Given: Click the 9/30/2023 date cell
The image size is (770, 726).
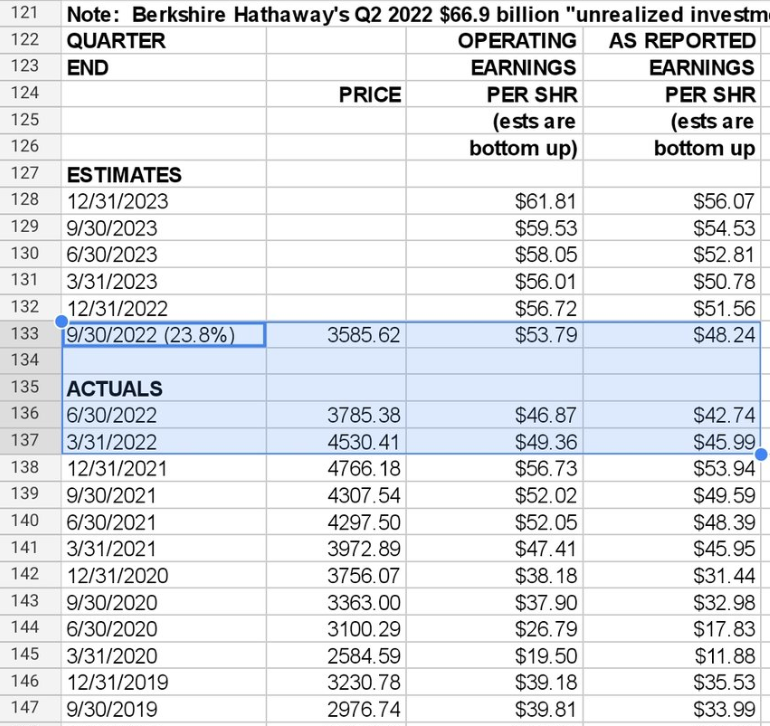Looking at the screenshot, I should [x=164, y=228].
